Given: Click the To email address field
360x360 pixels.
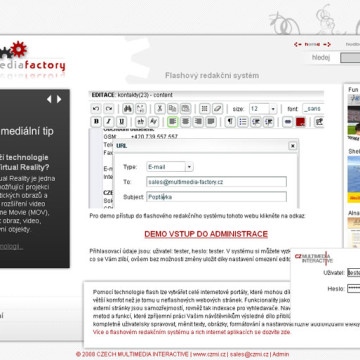Looking at the screenshot, I should coord(216,182).
